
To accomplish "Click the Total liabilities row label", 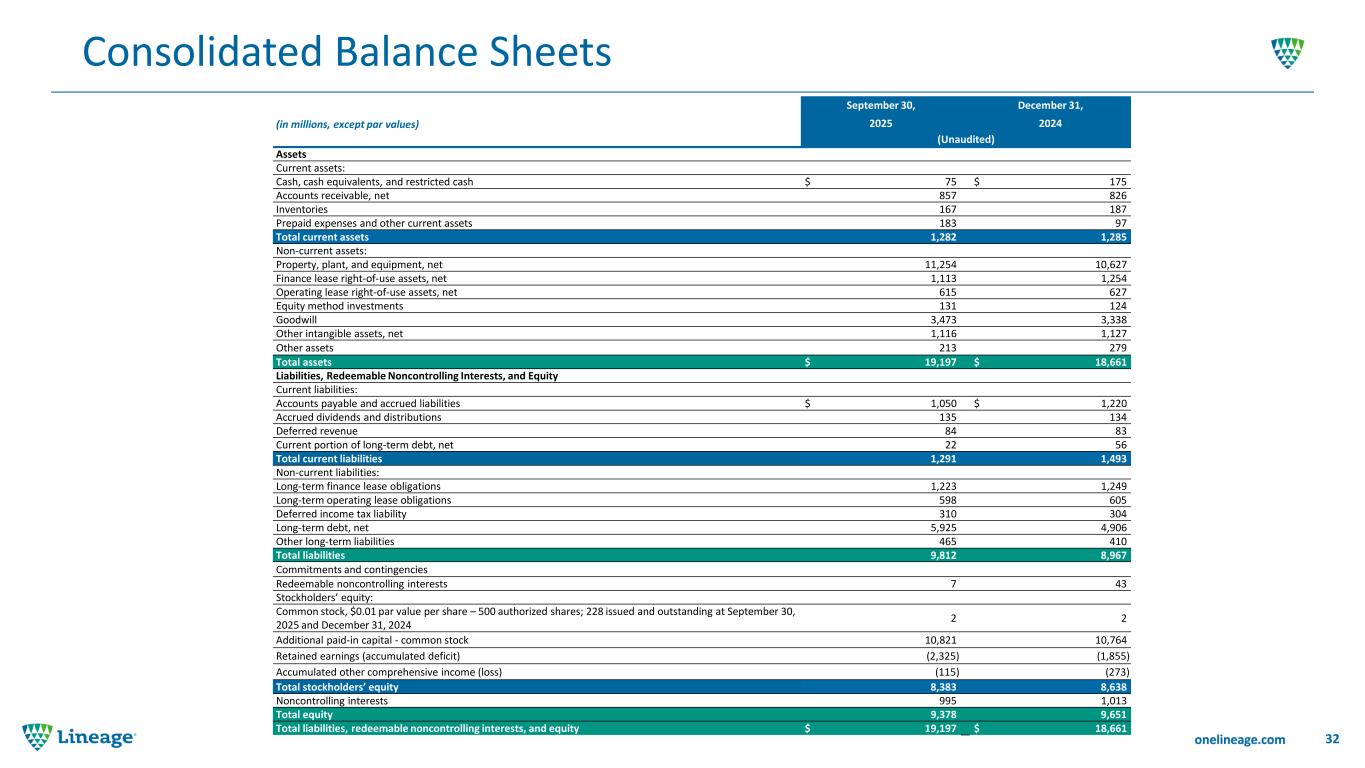I will 310,555.
